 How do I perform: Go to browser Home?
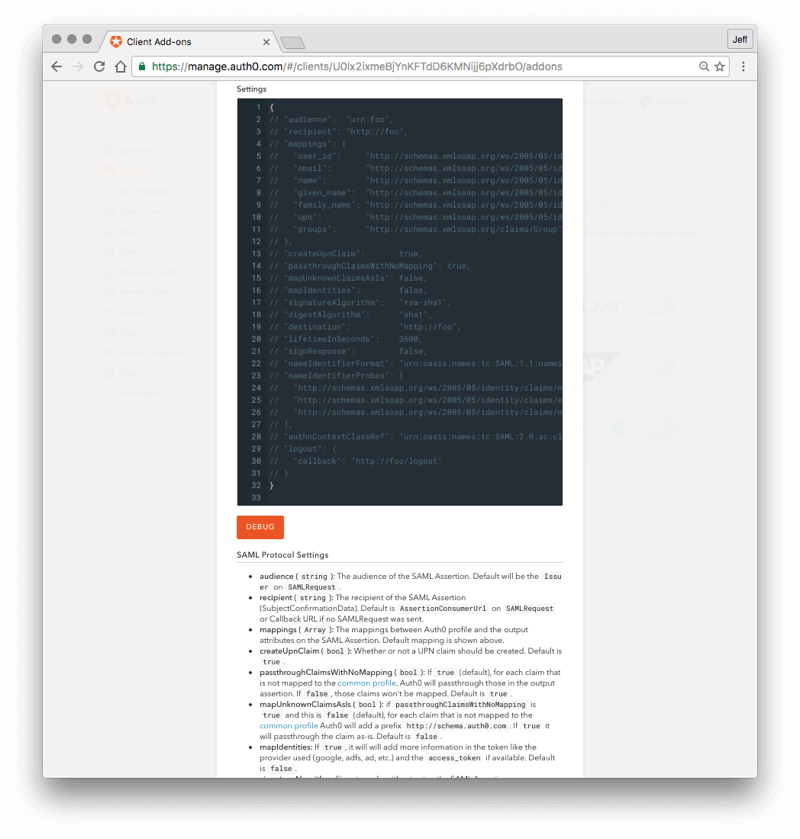point(120,66)
